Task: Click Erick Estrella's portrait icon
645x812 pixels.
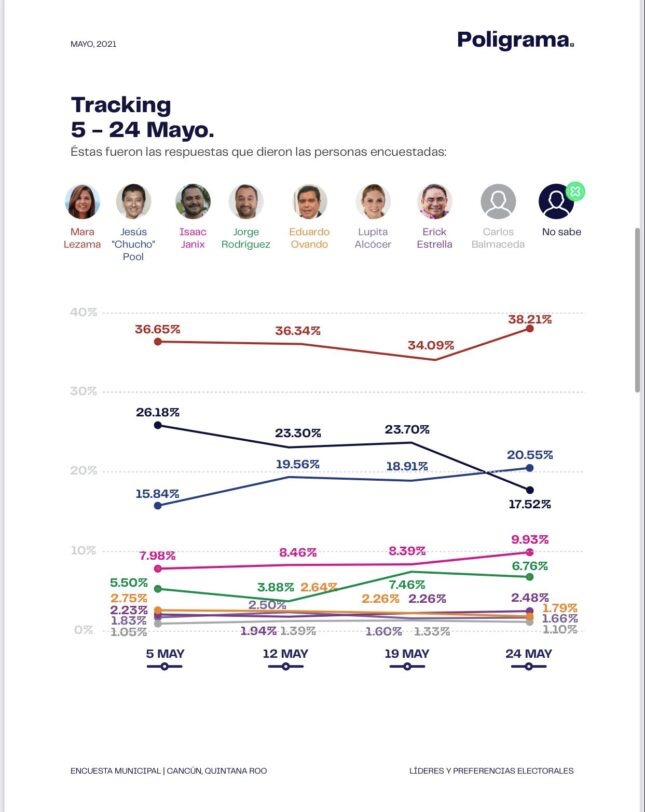Action: pyautogui.click(x=435, y=202)
